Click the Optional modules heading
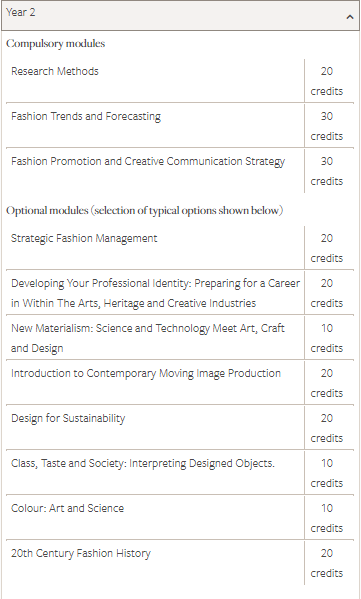Screen dimensions: 361x599 144,210
